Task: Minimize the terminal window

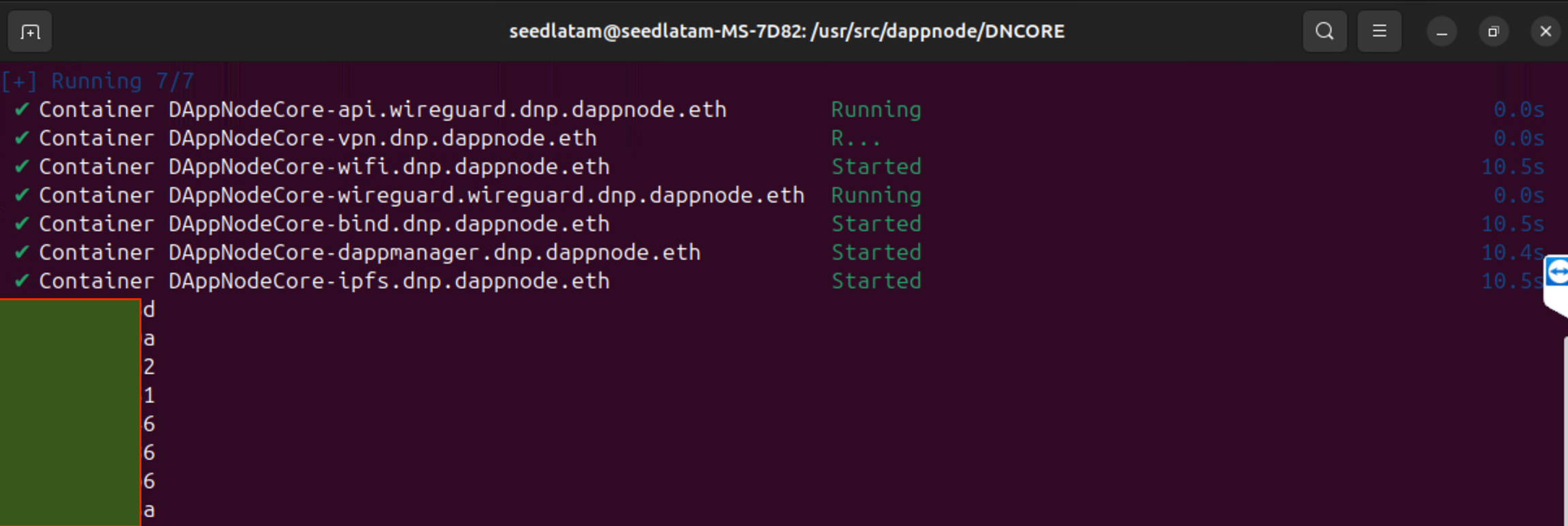Action: [x=1441, y=32]
